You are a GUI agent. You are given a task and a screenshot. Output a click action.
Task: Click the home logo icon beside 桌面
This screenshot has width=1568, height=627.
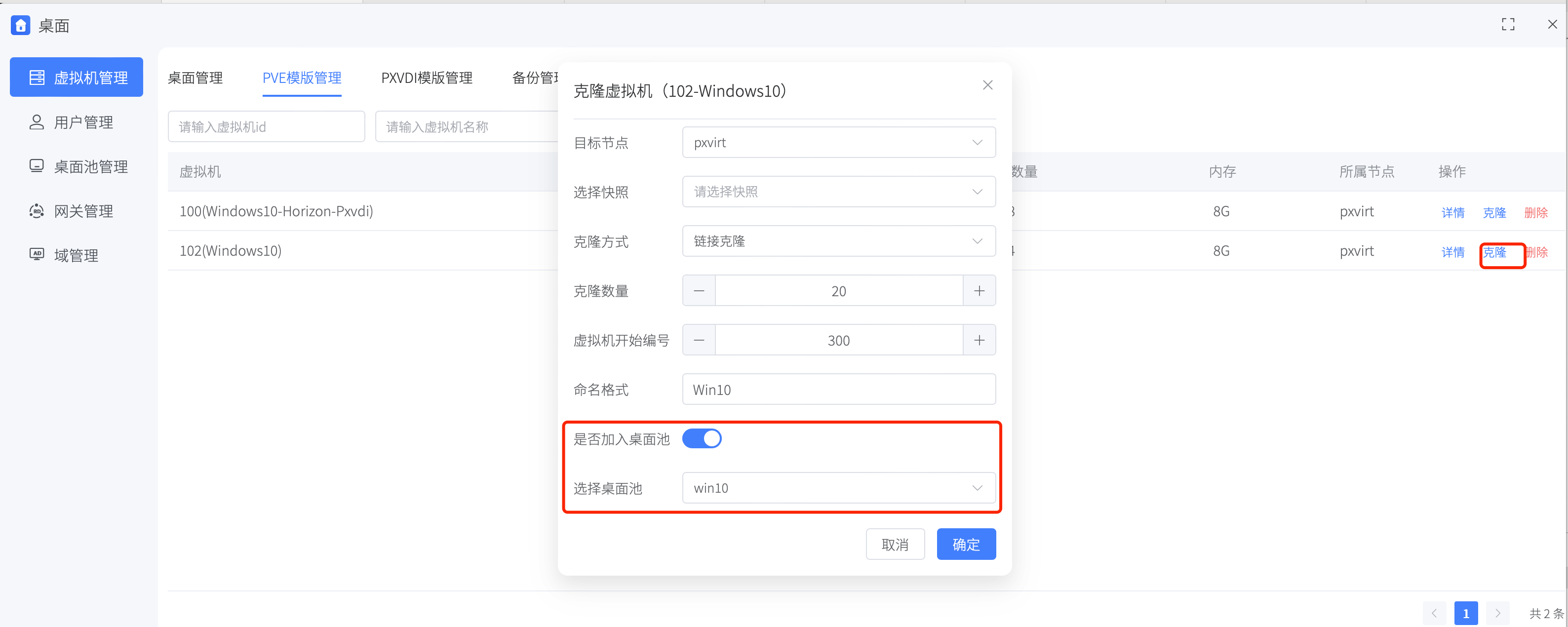click(21, 25)
